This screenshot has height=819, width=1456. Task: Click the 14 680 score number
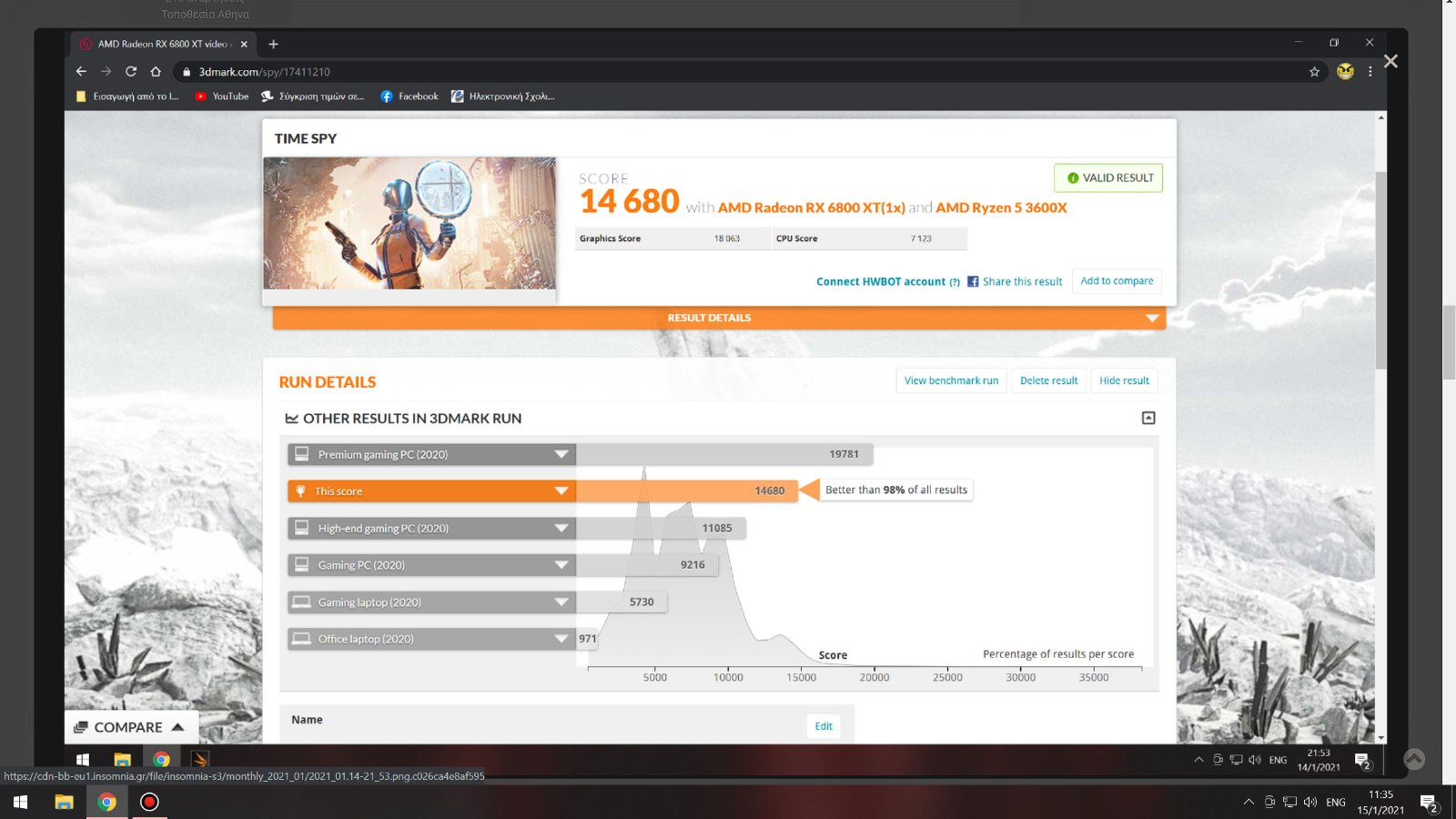coord(630,201)
